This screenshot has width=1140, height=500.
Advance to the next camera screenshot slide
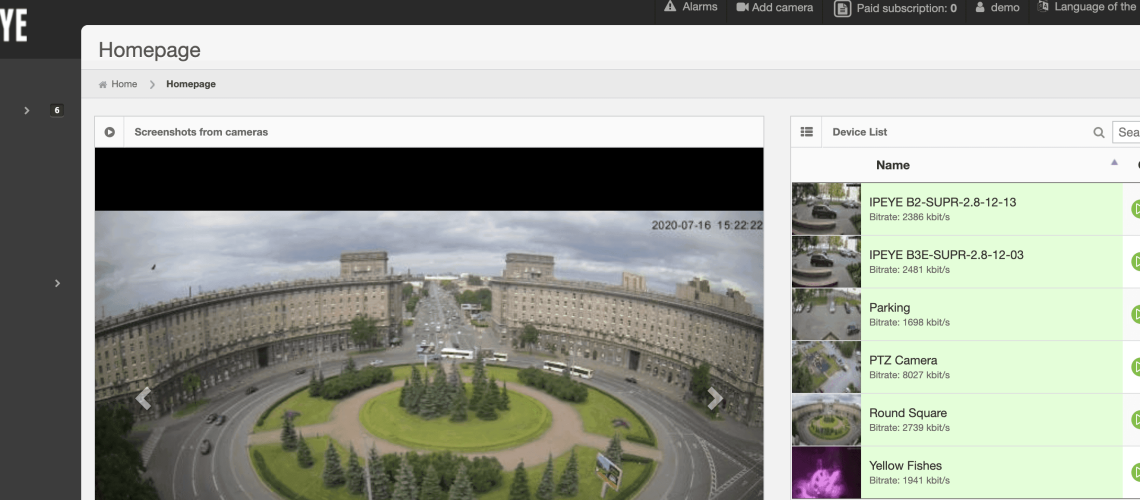pos(715,399)
